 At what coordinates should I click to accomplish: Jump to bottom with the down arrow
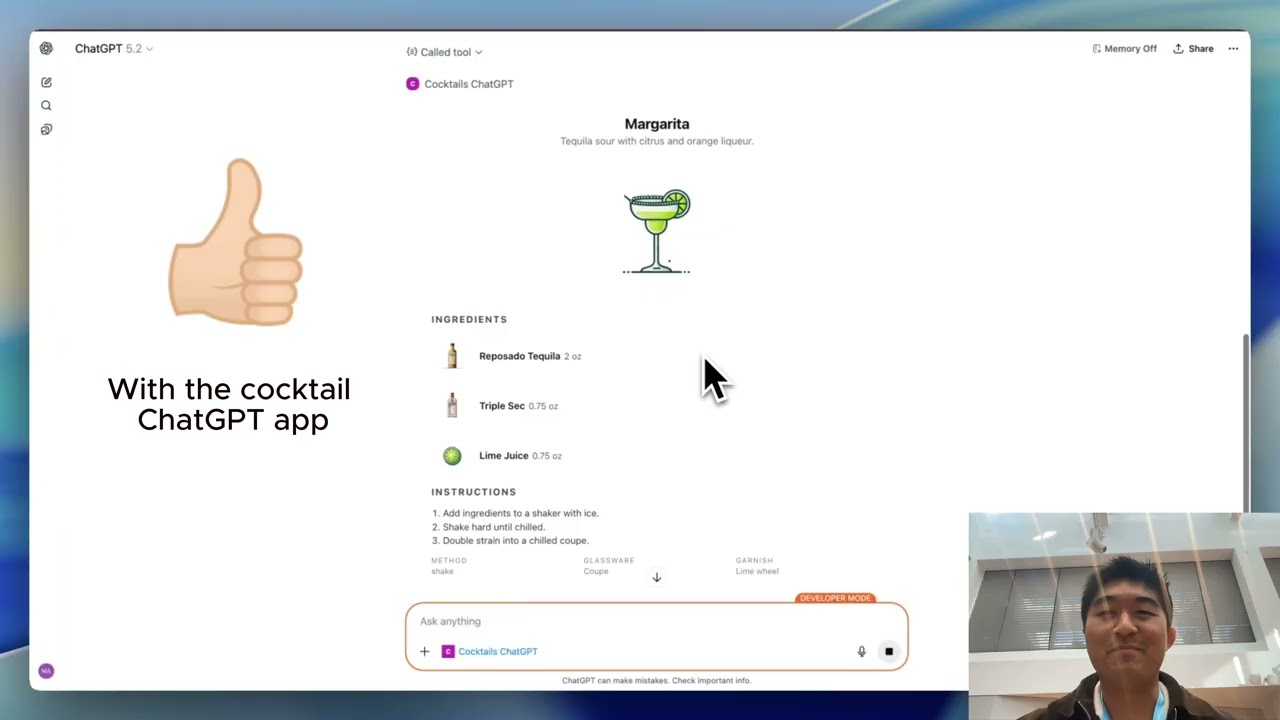click(x=657, y=577)
